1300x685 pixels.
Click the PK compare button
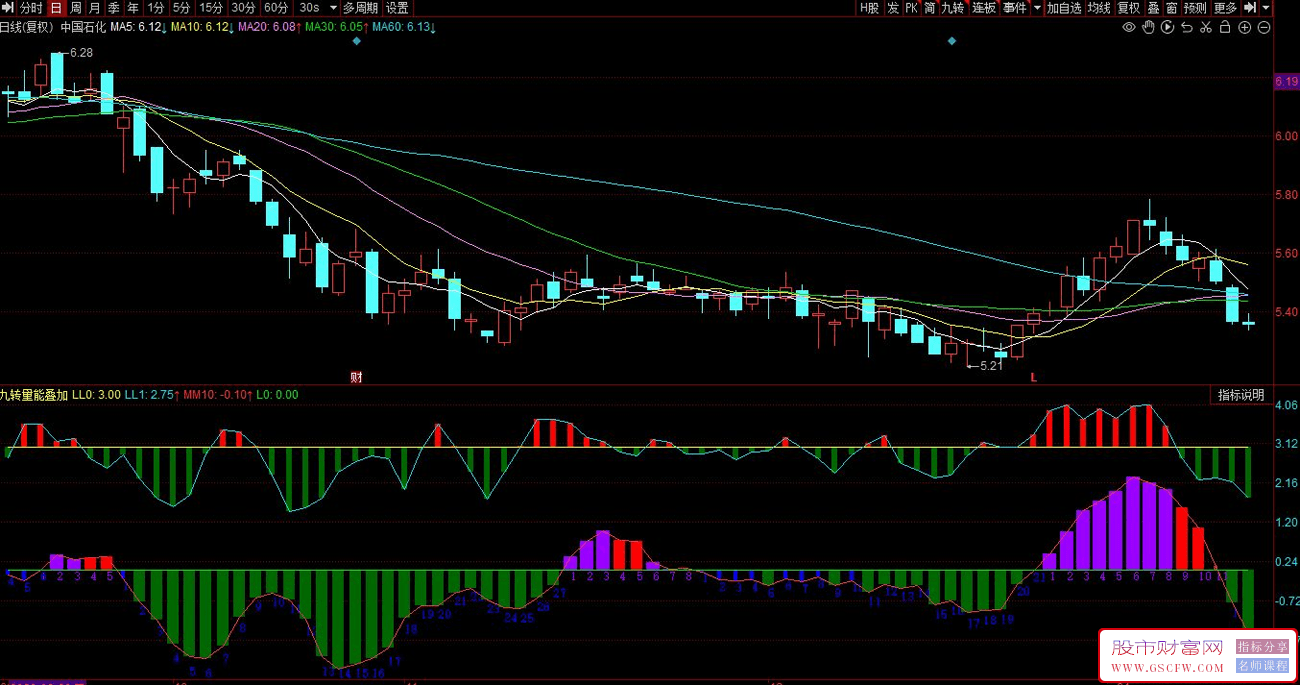click(911, 7)
